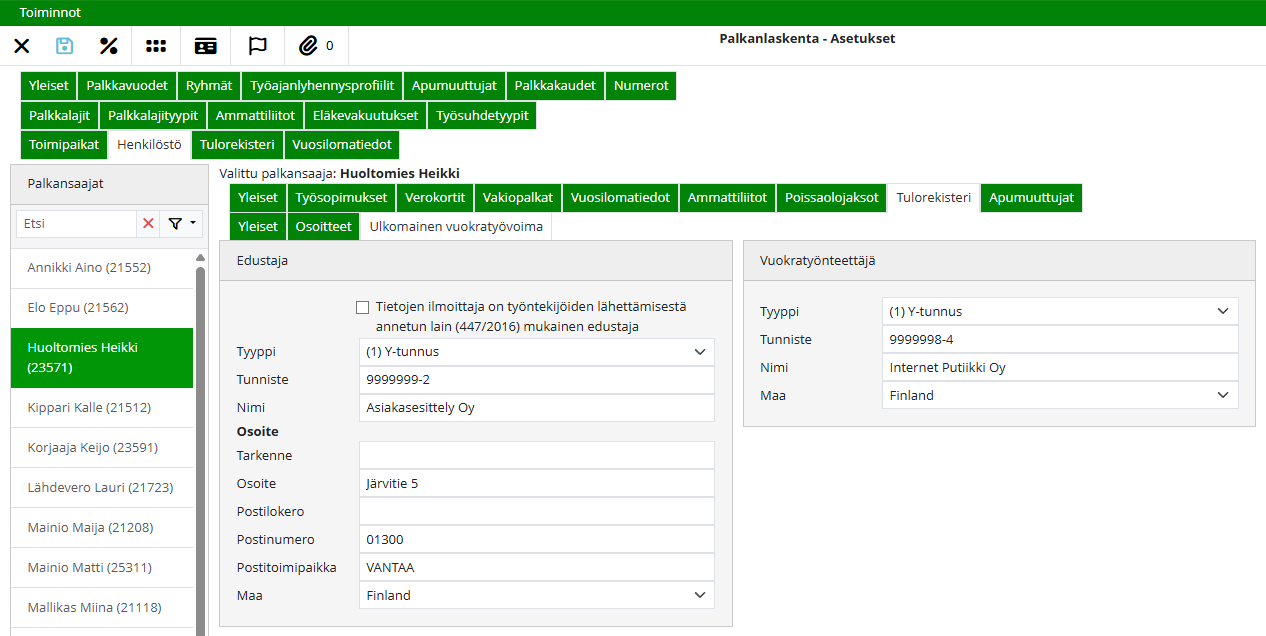Open the Toiminnot menu
Screen dimensions: 1266x636
pos(50,13)
